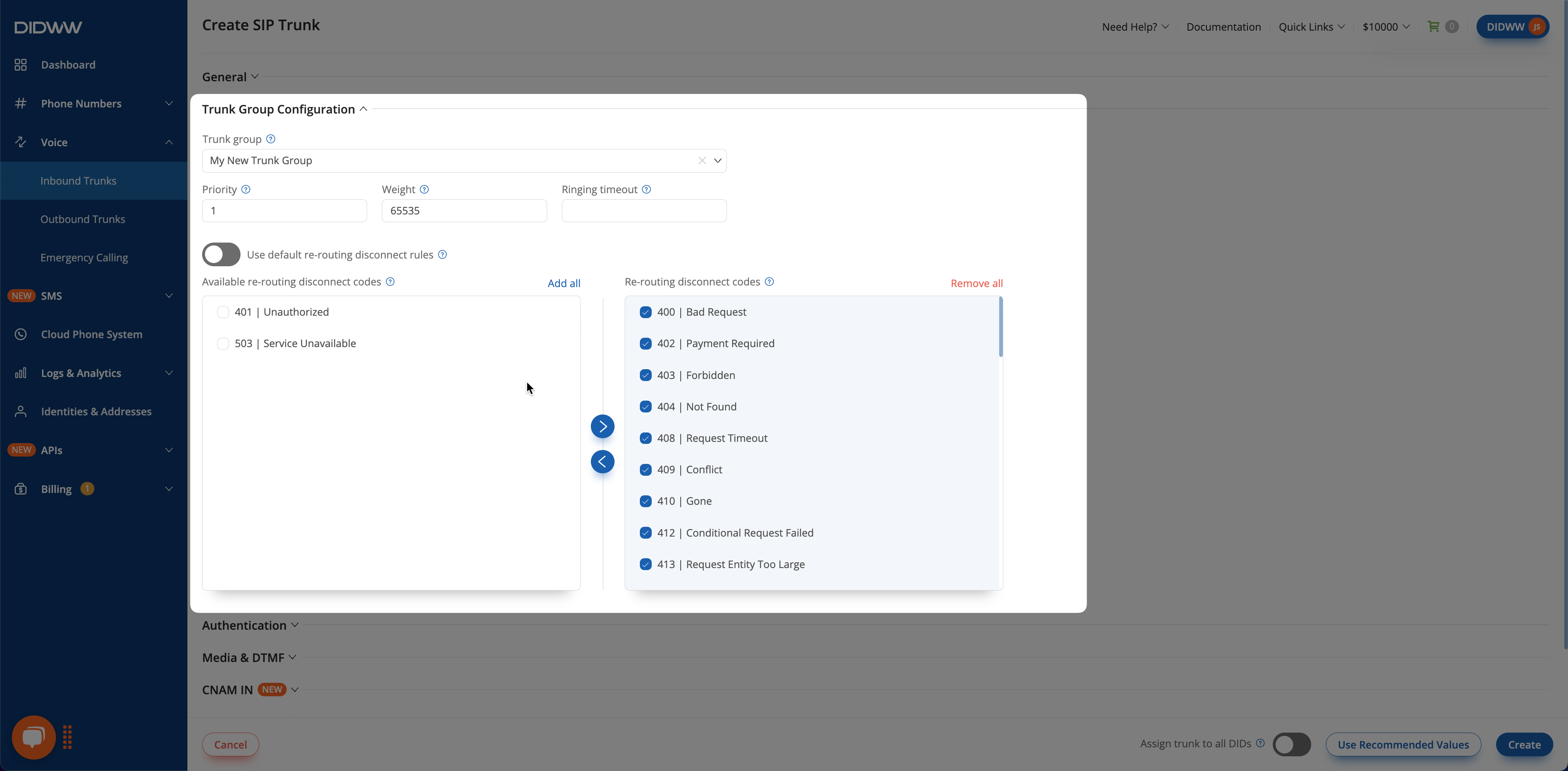The height and width of the screenshot is (771, 1568).
Task: Click the Cloud Phone System clock-phone icon
Action: [x=21, y=334]
